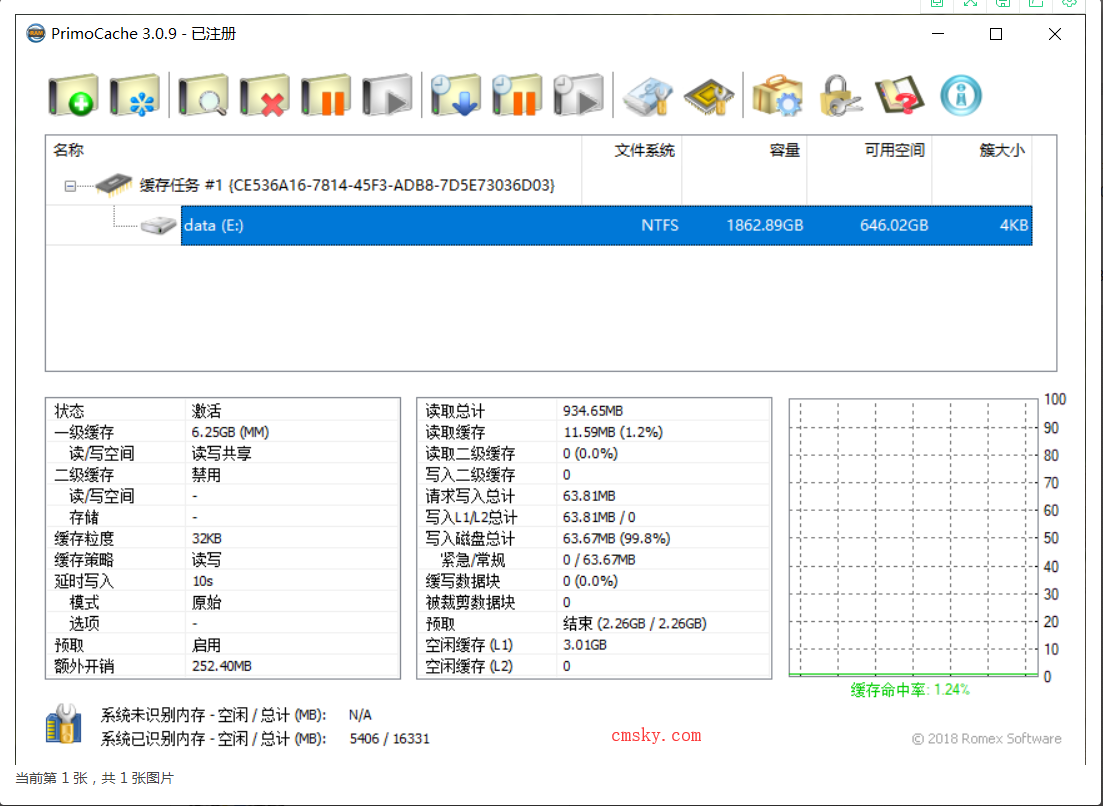This screenshot has height=806, width=1103.
Task: Resume prefetch with clock play icon
Action: (x=578, y=95)
